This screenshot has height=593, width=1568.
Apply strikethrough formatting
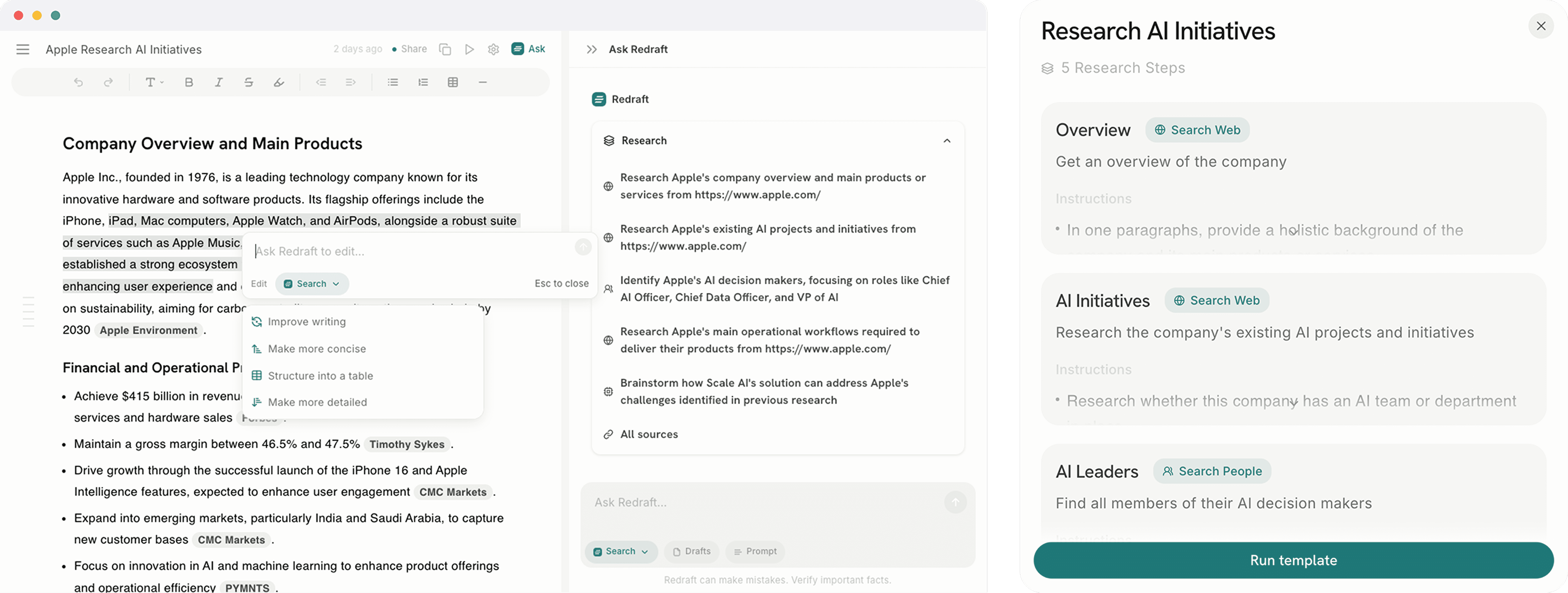pyautogui.click(x=248, y=82)
